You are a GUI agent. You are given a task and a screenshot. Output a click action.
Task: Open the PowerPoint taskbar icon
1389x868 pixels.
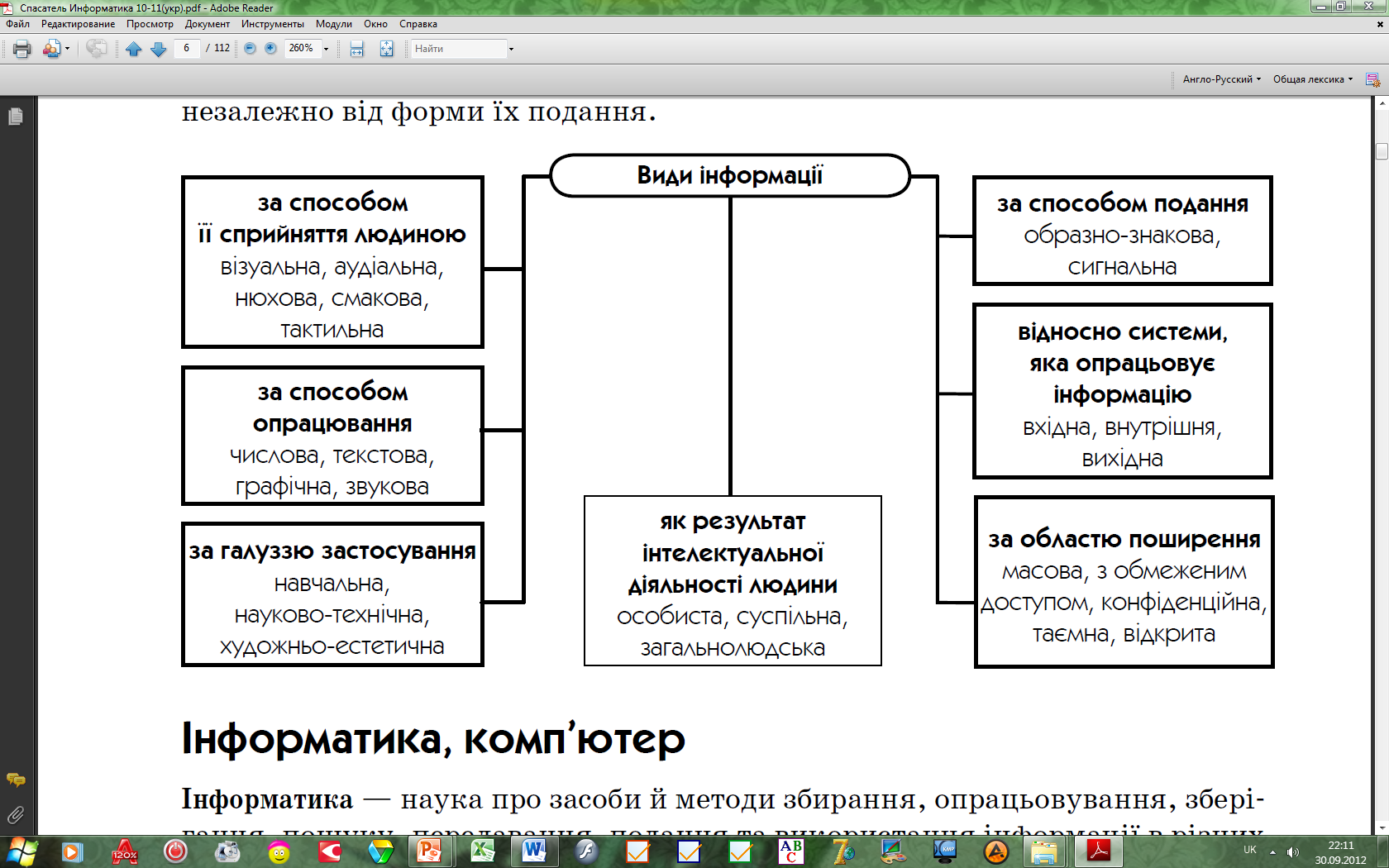click(430, 851)
